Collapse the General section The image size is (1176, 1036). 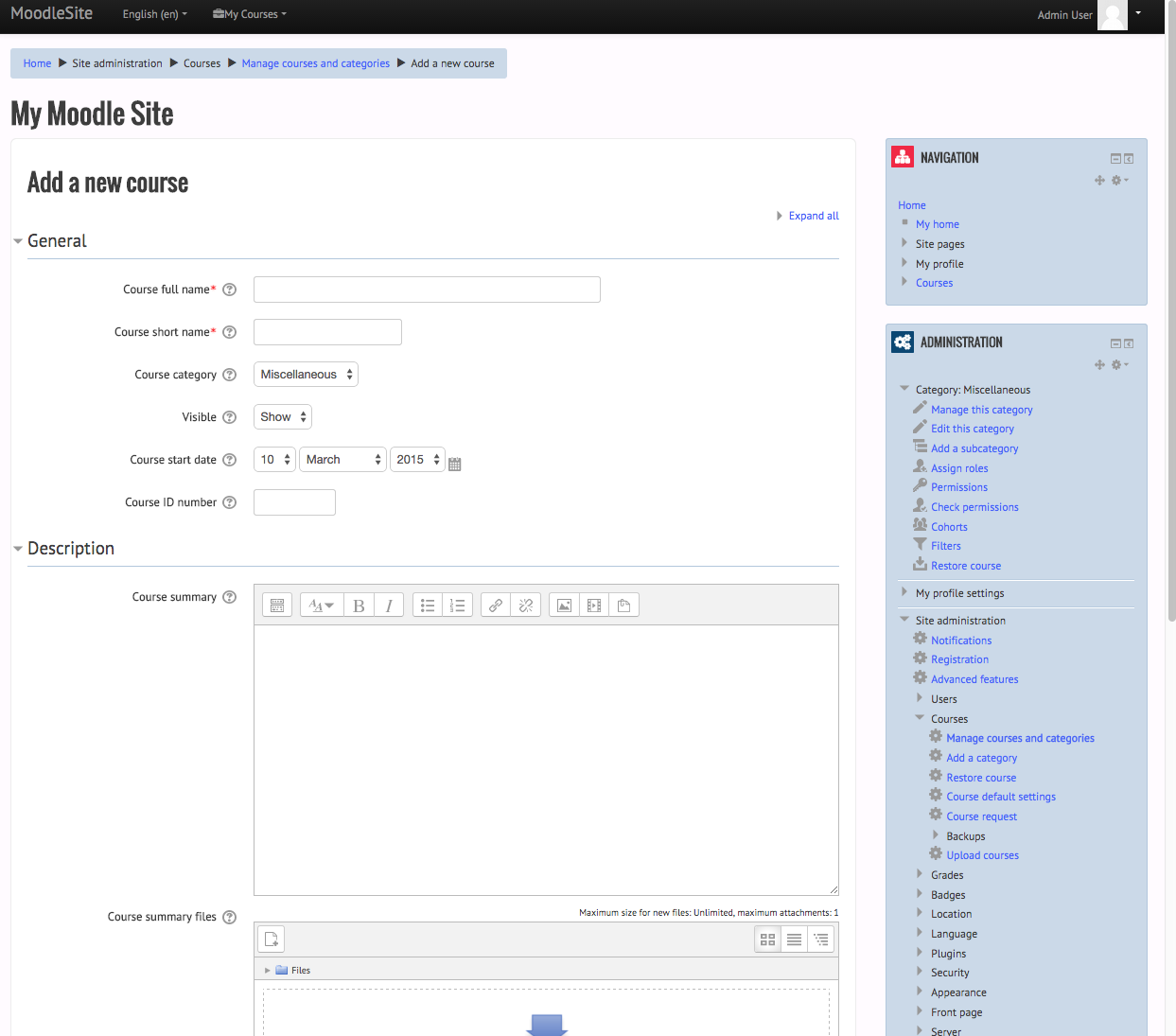coord(57,241)
